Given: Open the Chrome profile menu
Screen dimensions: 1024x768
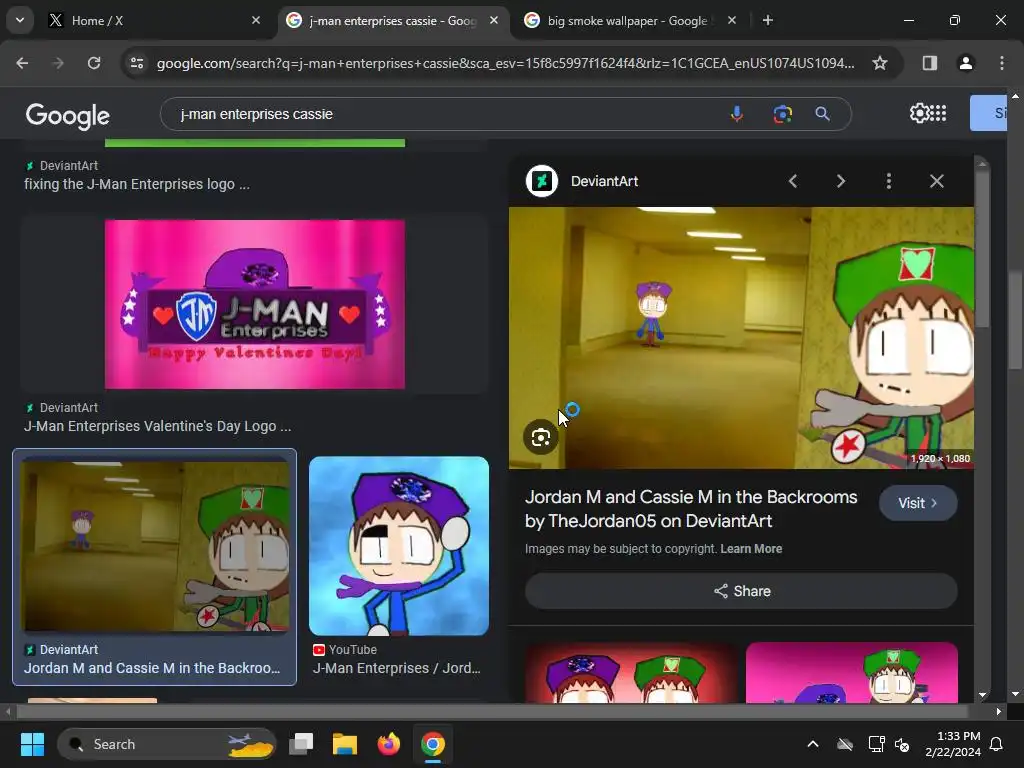Looking at the screenshot, I should 965,63.
